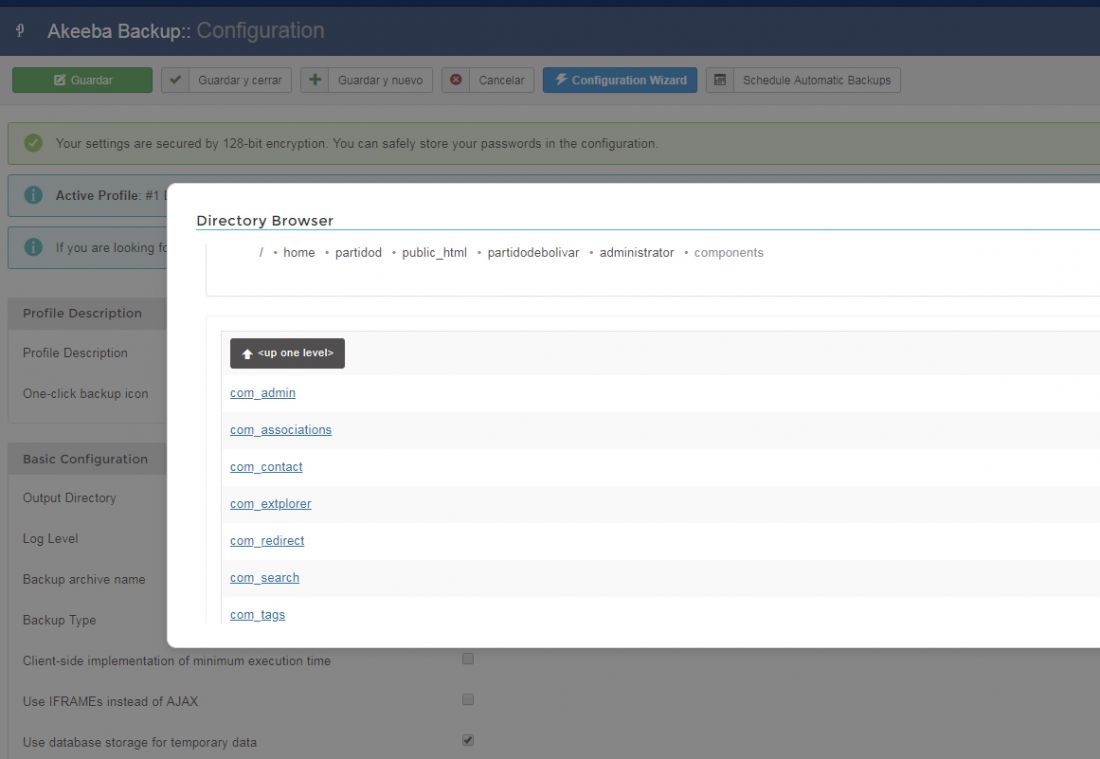The width and height of the screenshot is (1100, 759).
Task: Click the Backup archive name label
Action: pyautogui.click(x=84, y=579)
